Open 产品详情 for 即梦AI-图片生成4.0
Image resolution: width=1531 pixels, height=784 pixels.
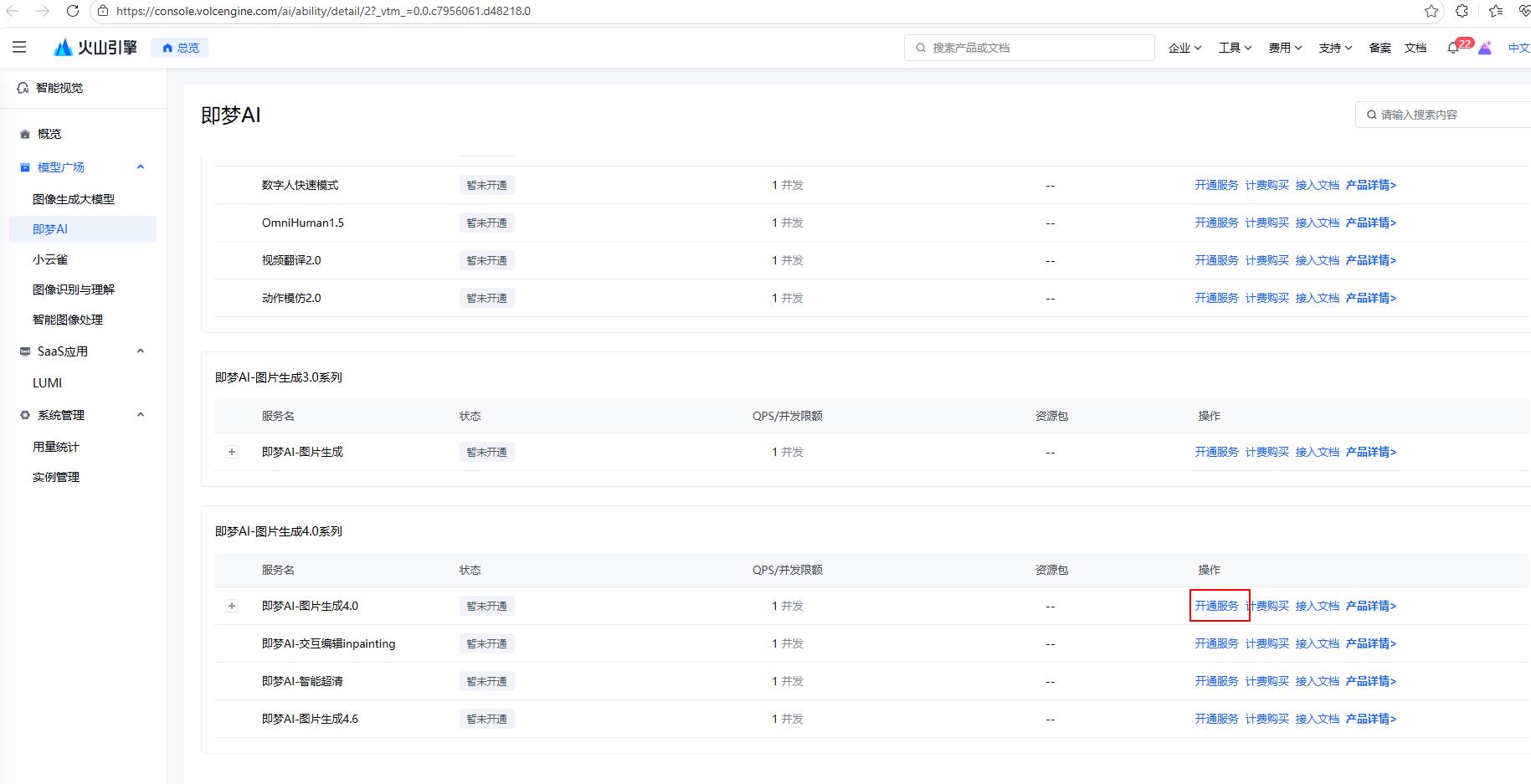(1370, 606)
